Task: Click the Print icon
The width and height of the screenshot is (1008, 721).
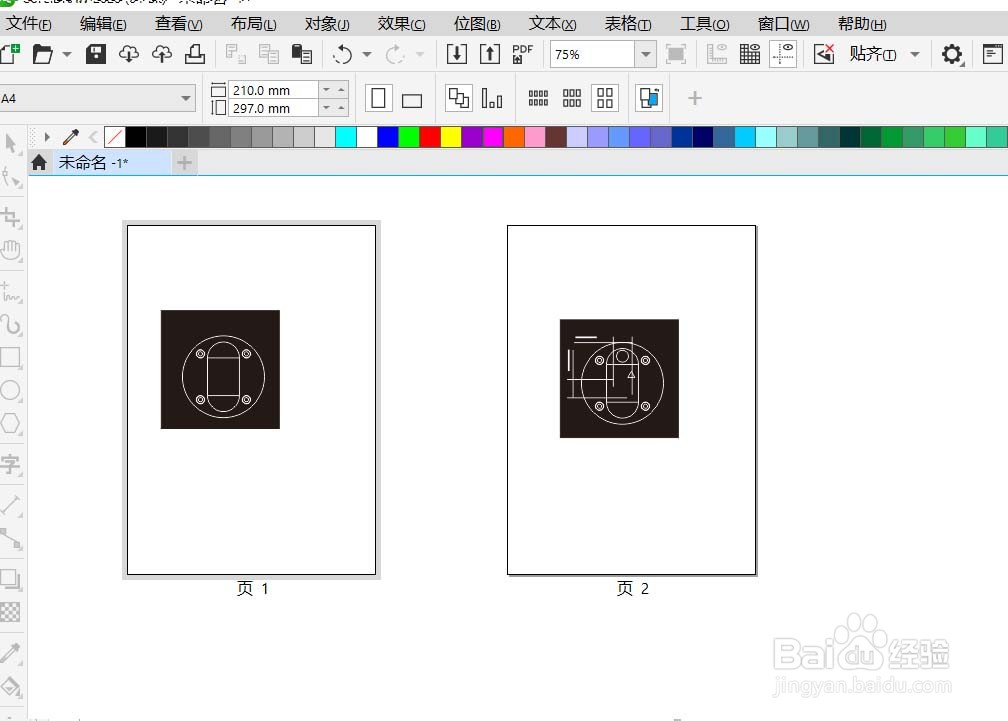Action: point(195,54)
